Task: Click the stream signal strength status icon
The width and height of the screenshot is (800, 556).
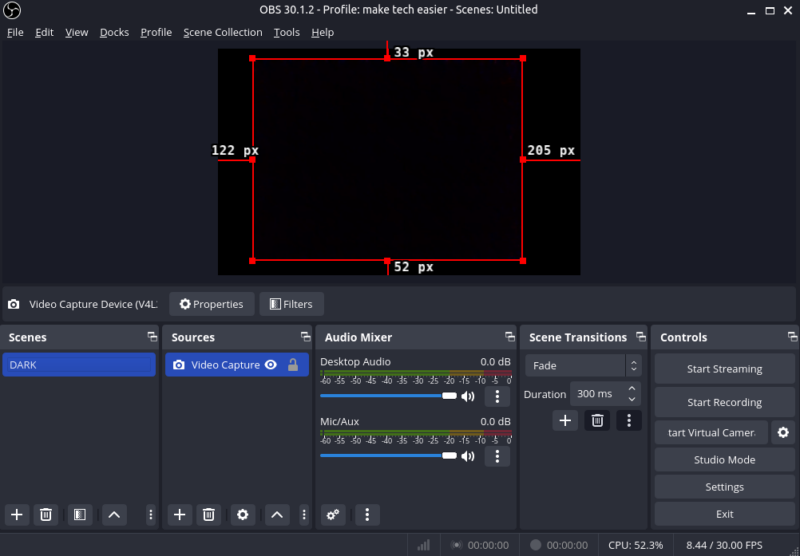Action: [423, 545]
